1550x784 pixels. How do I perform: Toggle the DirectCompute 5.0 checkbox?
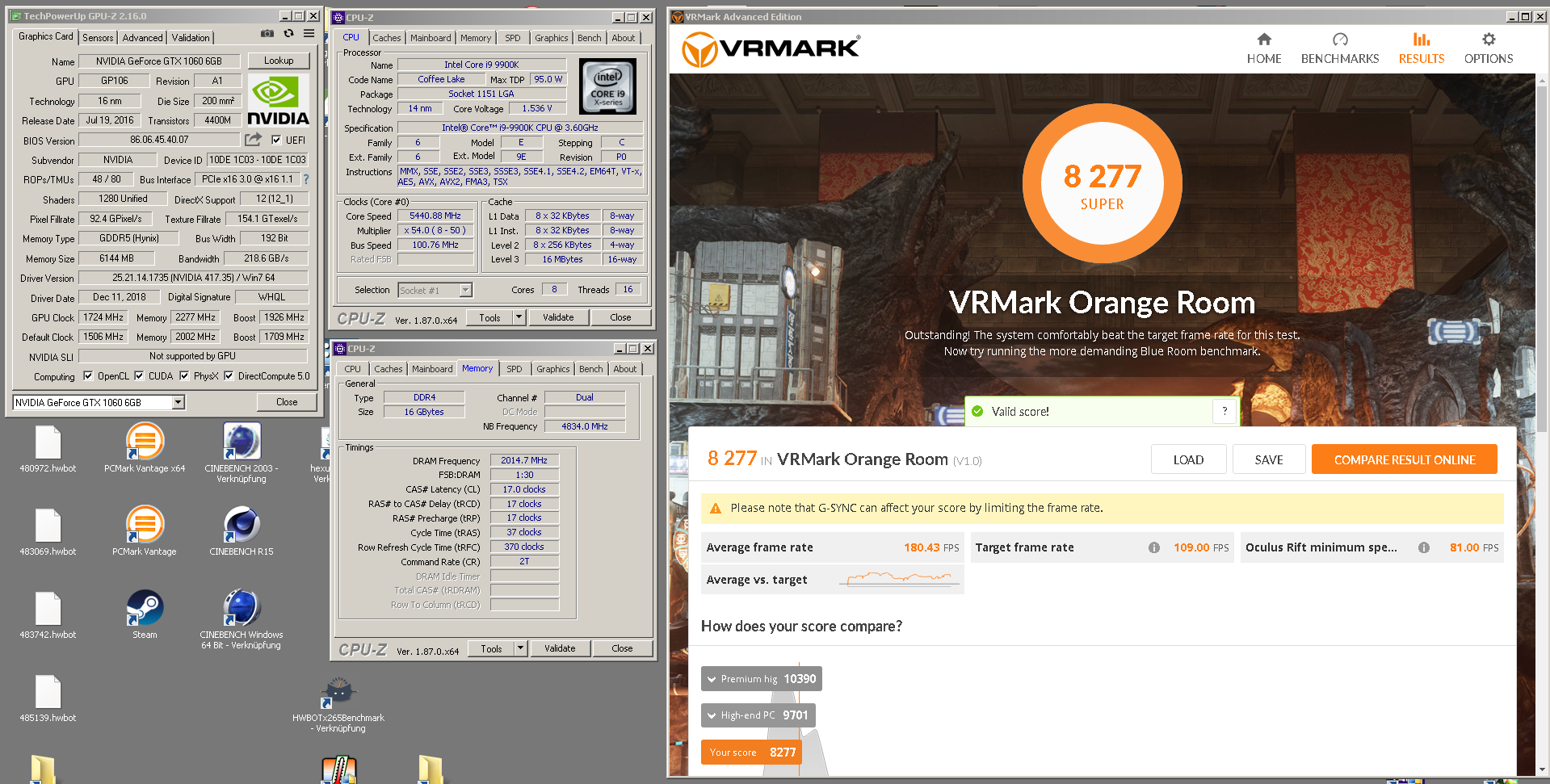pyautogui.click(x=229, y=375)
